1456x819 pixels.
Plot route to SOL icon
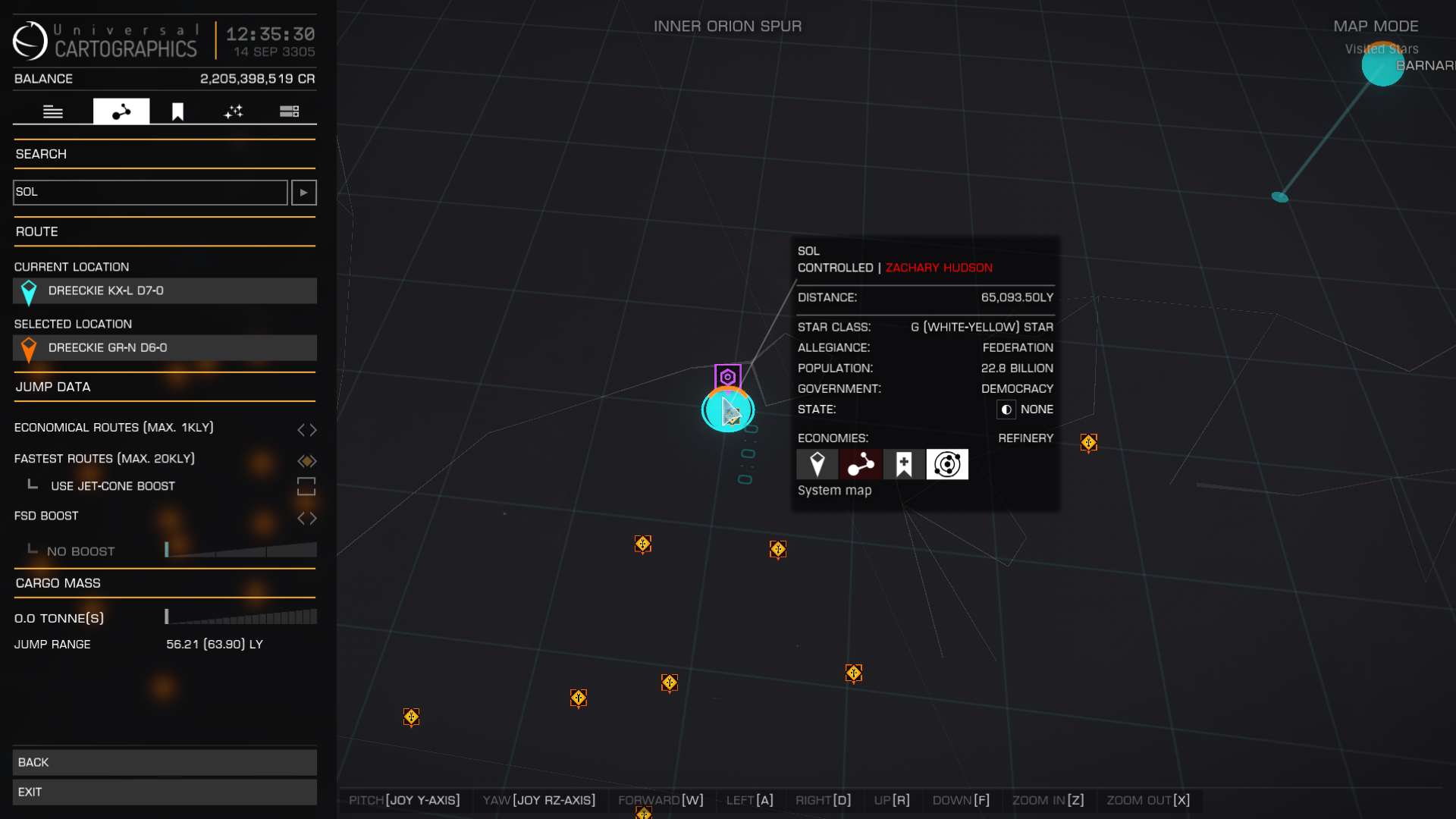pos(861,464)
